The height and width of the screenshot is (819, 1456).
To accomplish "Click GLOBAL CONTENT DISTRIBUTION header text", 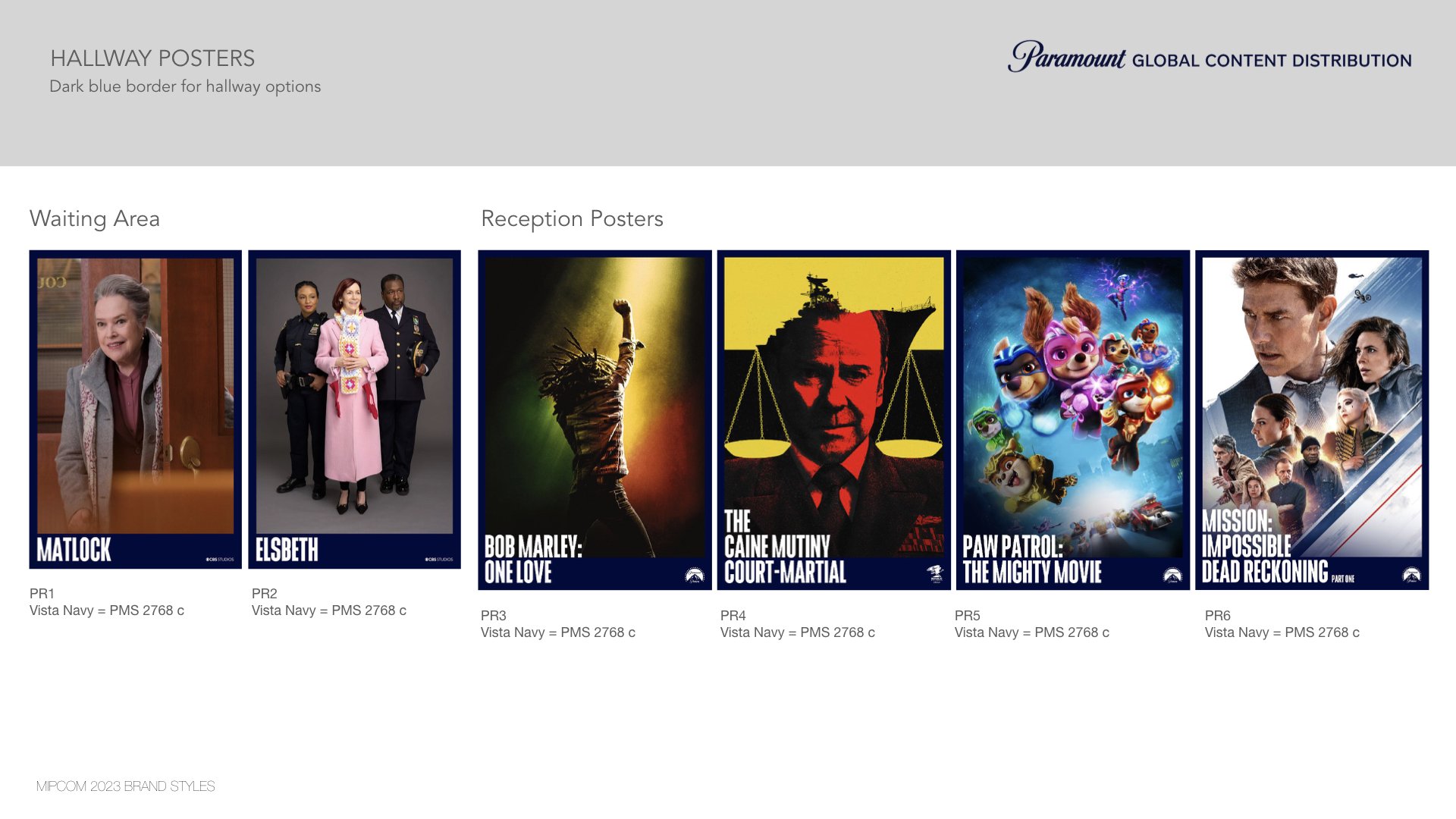I will 1272,61.
